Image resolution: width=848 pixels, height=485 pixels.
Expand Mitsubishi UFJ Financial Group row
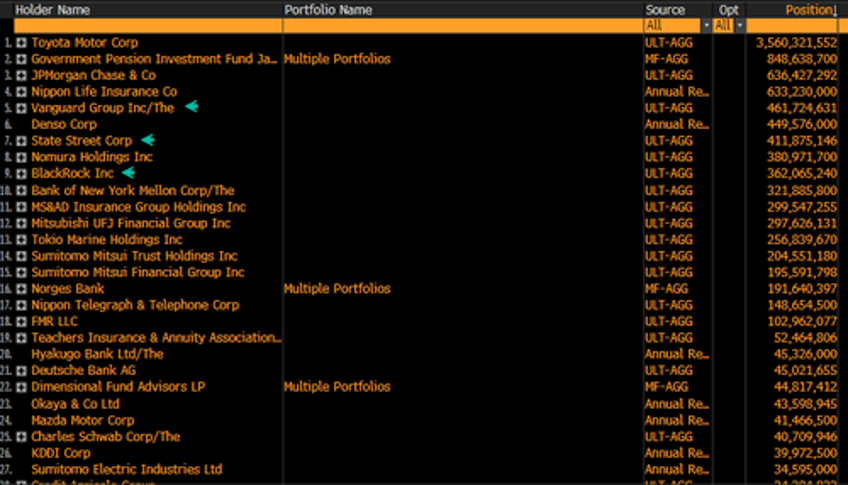pyautogui.click(x=21, y=223)
